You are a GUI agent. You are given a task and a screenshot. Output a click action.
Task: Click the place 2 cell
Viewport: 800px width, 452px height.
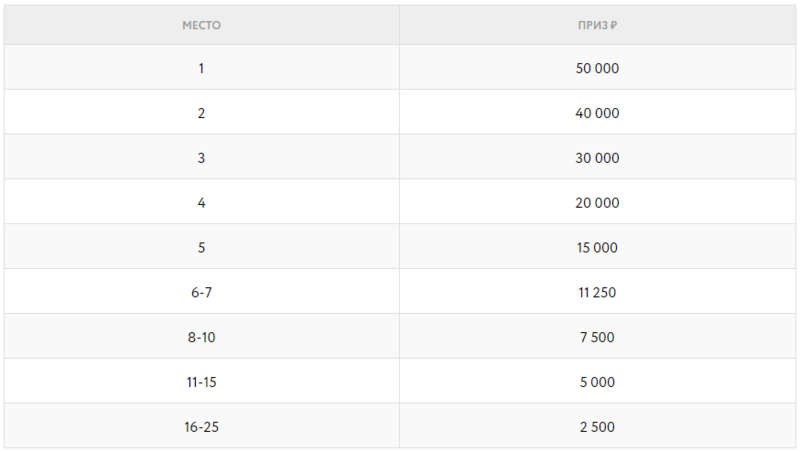pos(202,112)
